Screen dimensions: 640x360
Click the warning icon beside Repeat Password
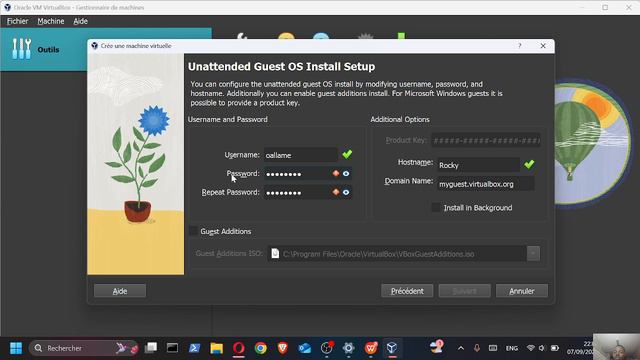tap(336, 192)
